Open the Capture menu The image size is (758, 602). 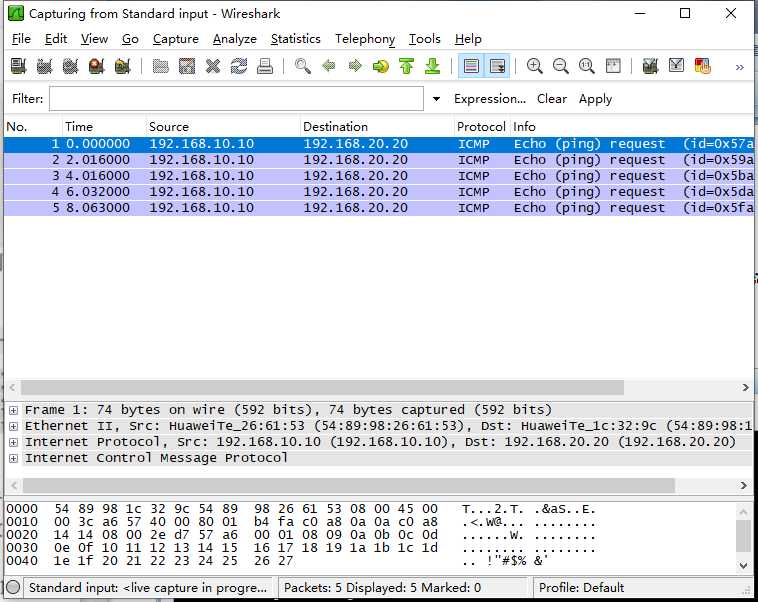(x=176, y=39)
